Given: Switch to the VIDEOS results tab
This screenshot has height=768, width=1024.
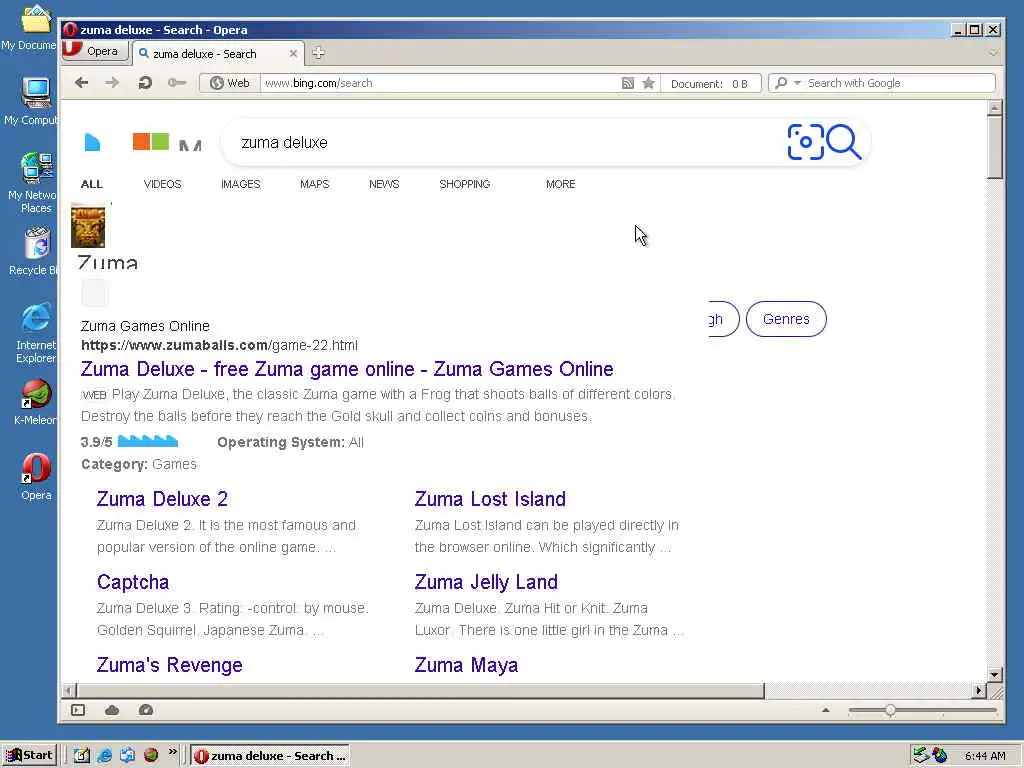Looking at the screenshot, I should pos(163,184).
